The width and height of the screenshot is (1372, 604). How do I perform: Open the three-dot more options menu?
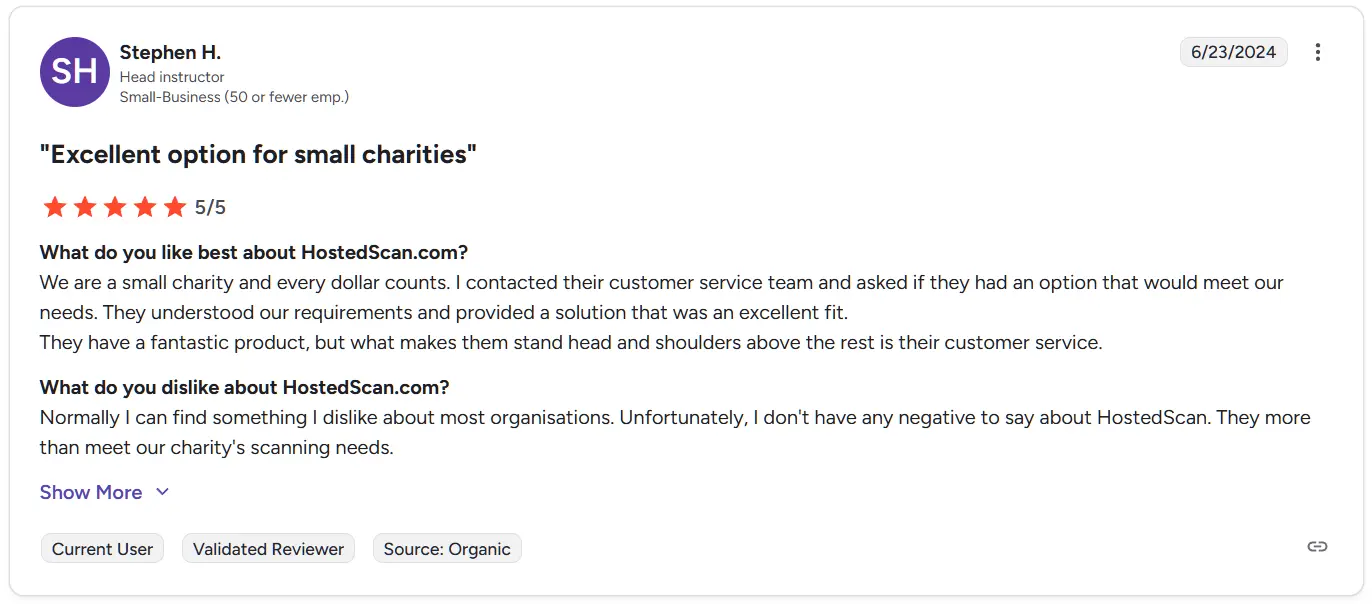point(1318,52)
